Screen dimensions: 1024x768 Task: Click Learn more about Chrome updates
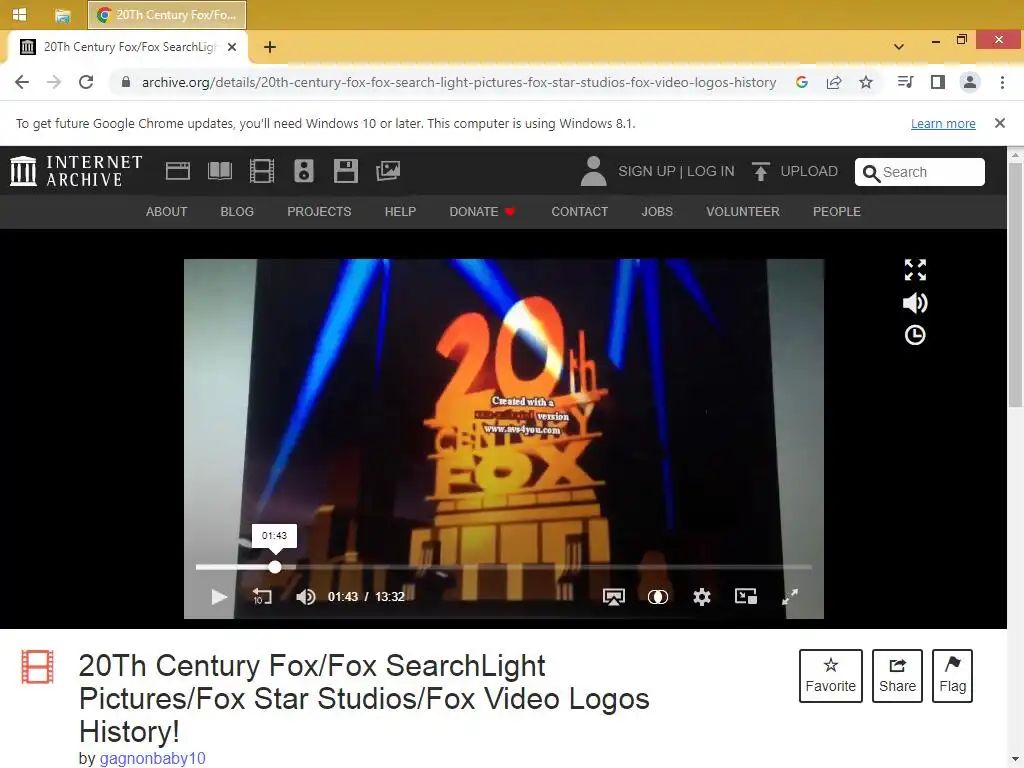point(943,123)
